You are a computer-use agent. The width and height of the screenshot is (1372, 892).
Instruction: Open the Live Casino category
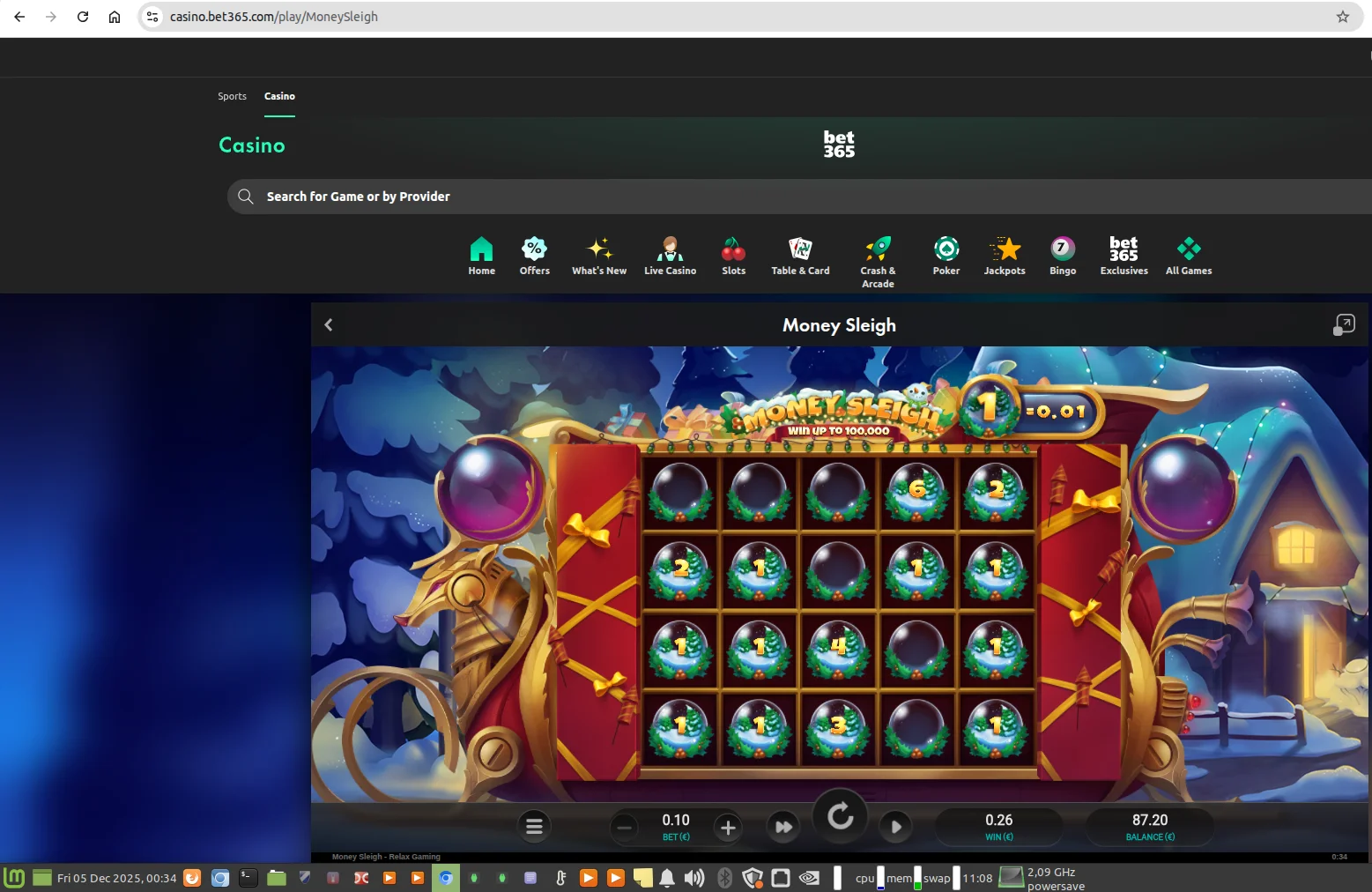670,256
